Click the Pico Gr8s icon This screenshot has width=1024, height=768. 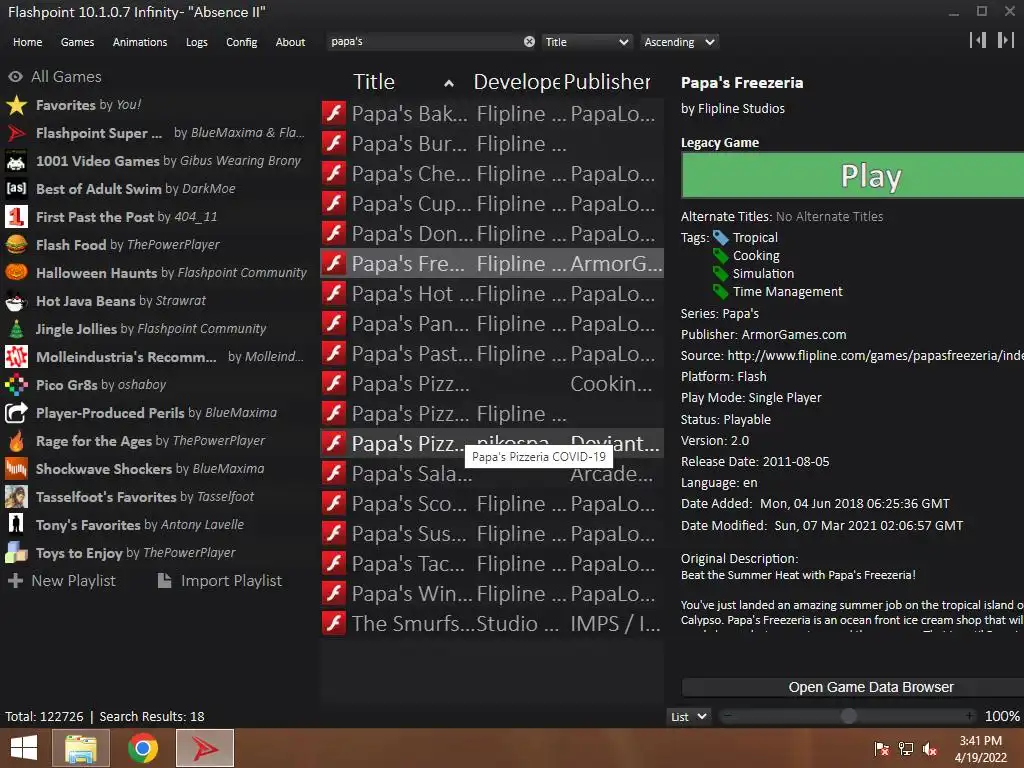[x=16, y=385]
